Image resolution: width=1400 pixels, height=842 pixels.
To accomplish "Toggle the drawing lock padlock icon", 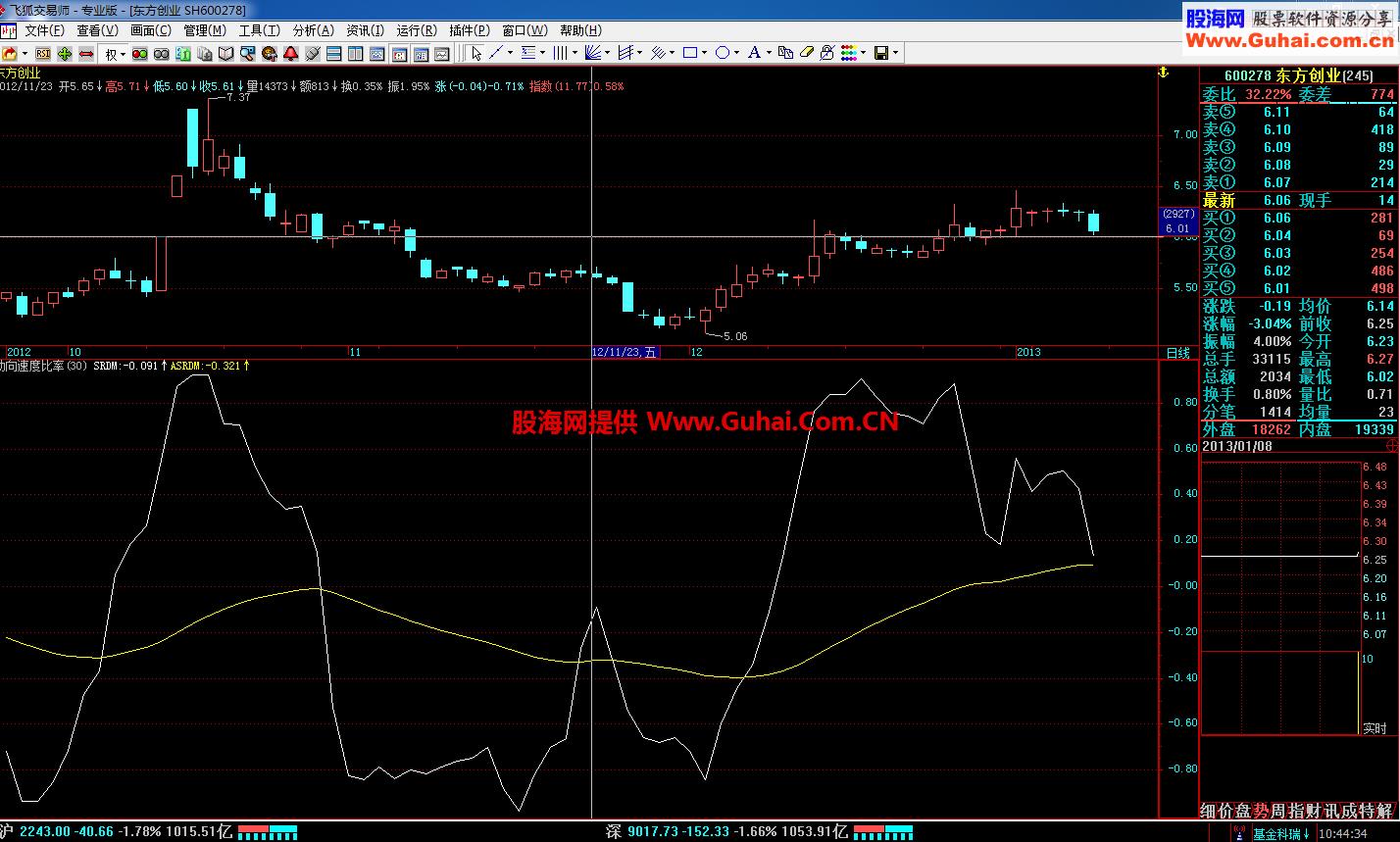I will 826,53.
